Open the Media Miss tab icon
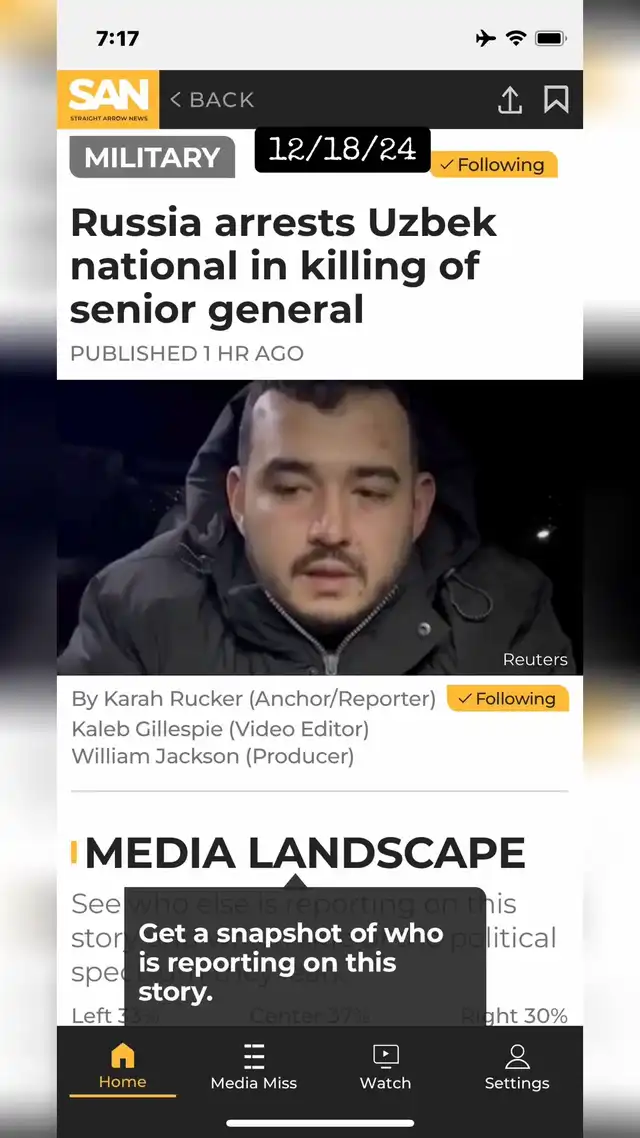This screenshot has height=1138, width=640. 254,1057
